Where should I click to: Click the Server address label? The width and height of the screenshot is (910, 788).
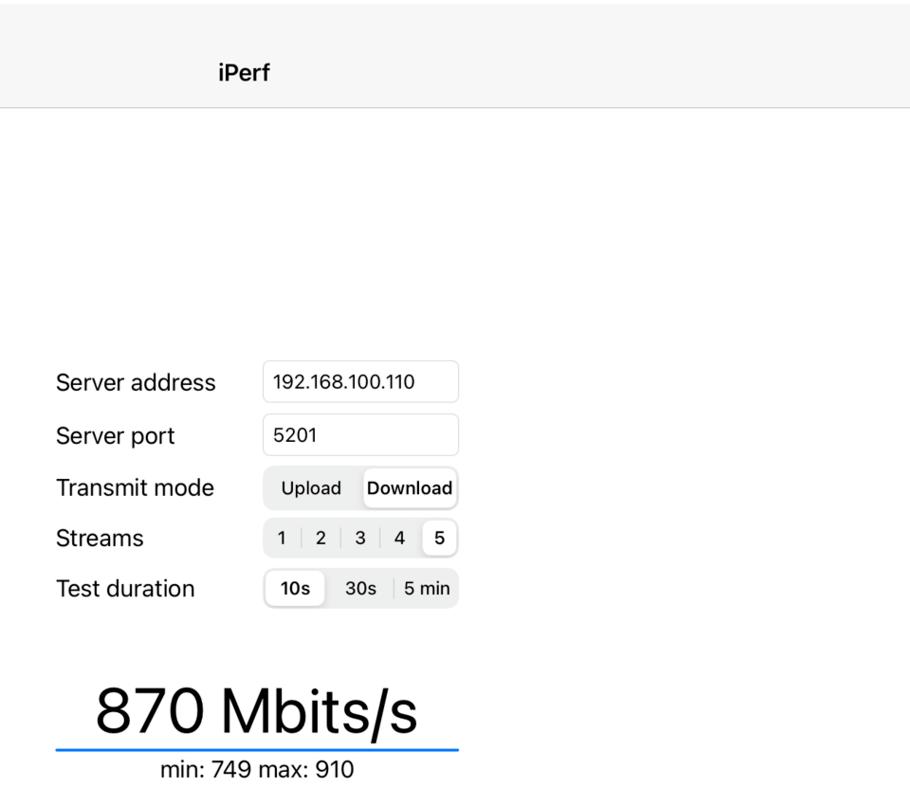click(x=136, y=382)
